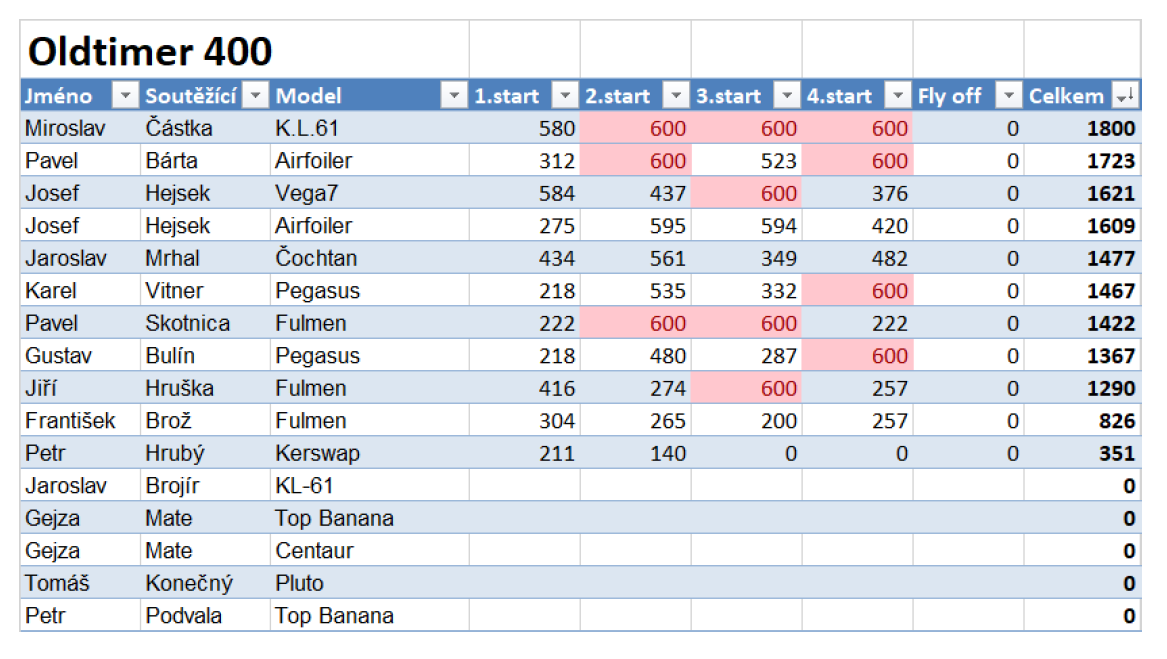Click the Kerswap model cell
Screen dimensions: 1167x659
point(369,453)
